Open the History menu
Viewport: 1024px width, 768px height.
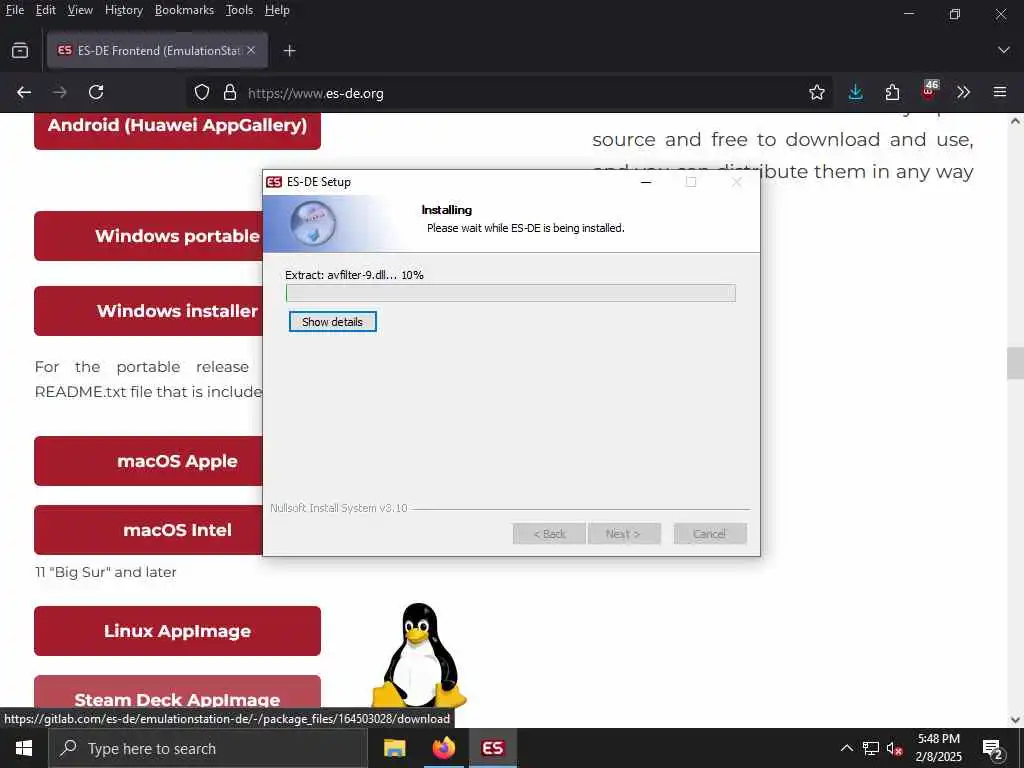[124, 10]
